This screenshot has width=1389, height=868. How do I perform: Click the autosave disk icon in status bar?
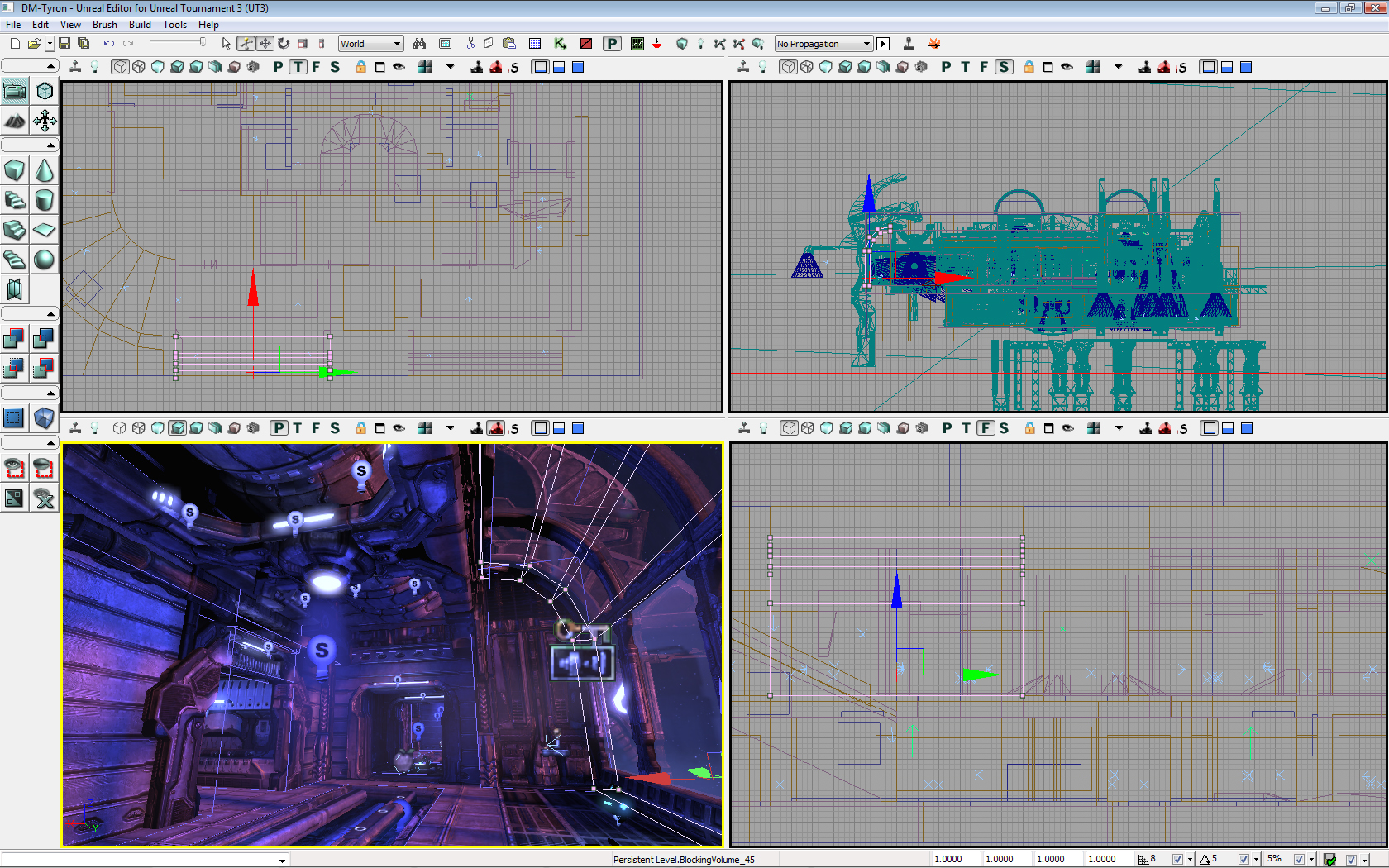(x=1329, y=860)
